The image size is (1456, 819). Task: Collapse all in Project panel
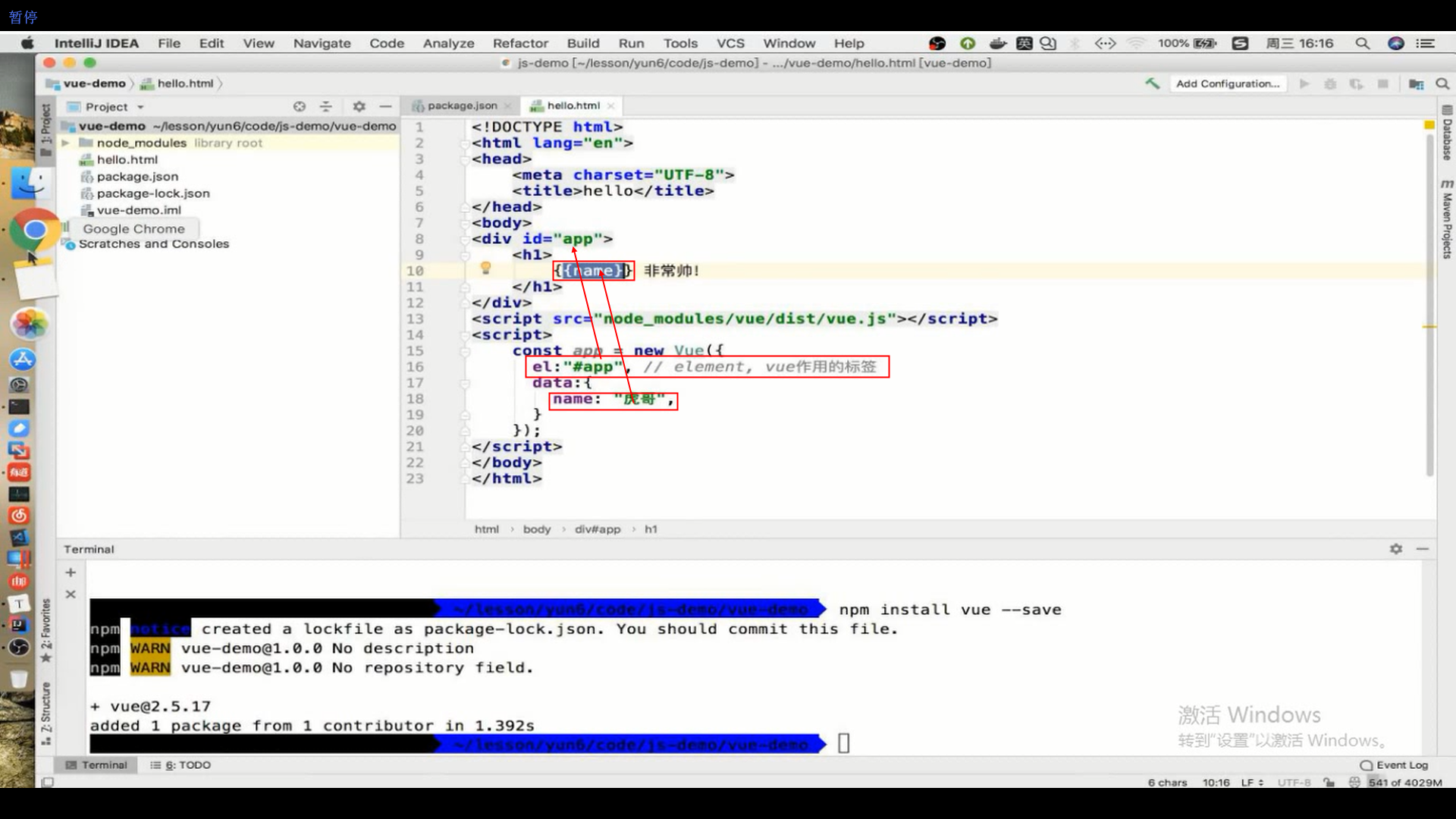click(325, 107)
